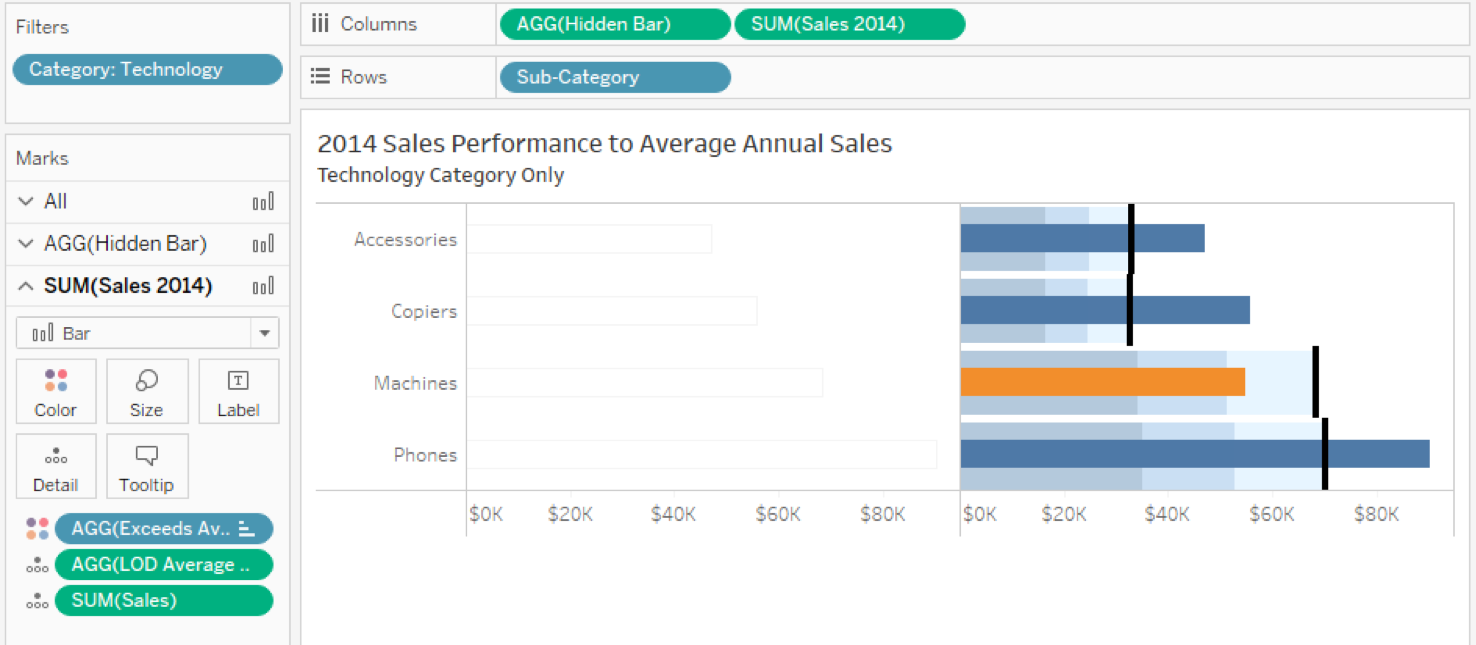Open the Color property on the Marks card
Screen dimensions: 1476x645
pos(56,391)
